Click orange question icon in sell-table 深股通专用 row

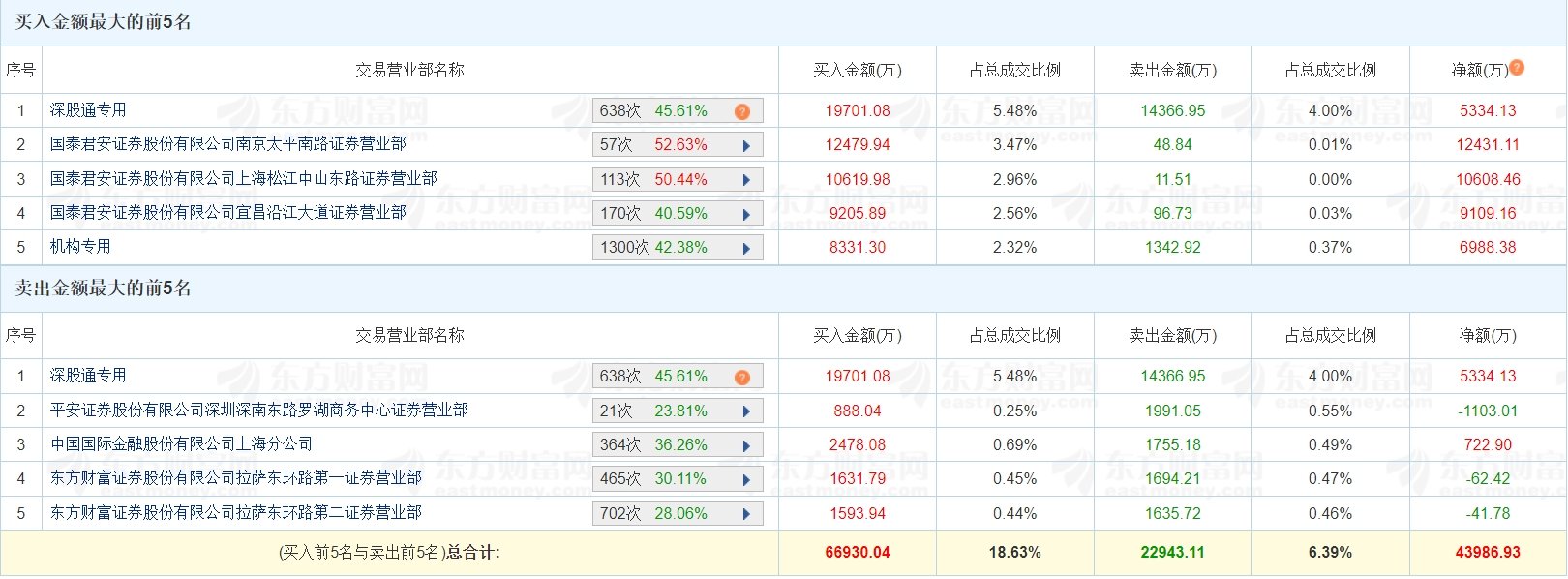point(742,378)
